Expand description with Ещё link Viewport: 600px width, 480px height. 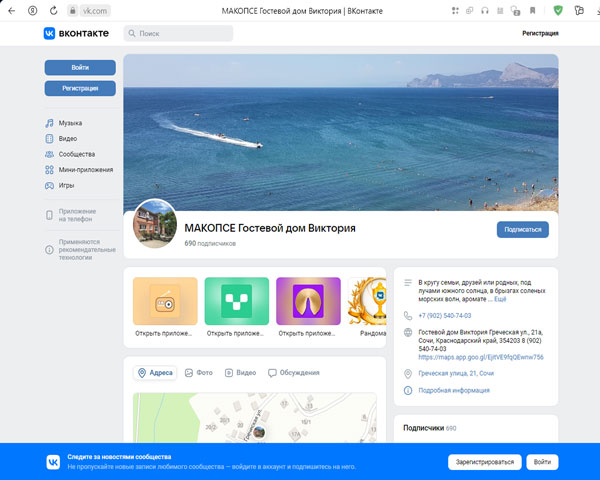500,299
